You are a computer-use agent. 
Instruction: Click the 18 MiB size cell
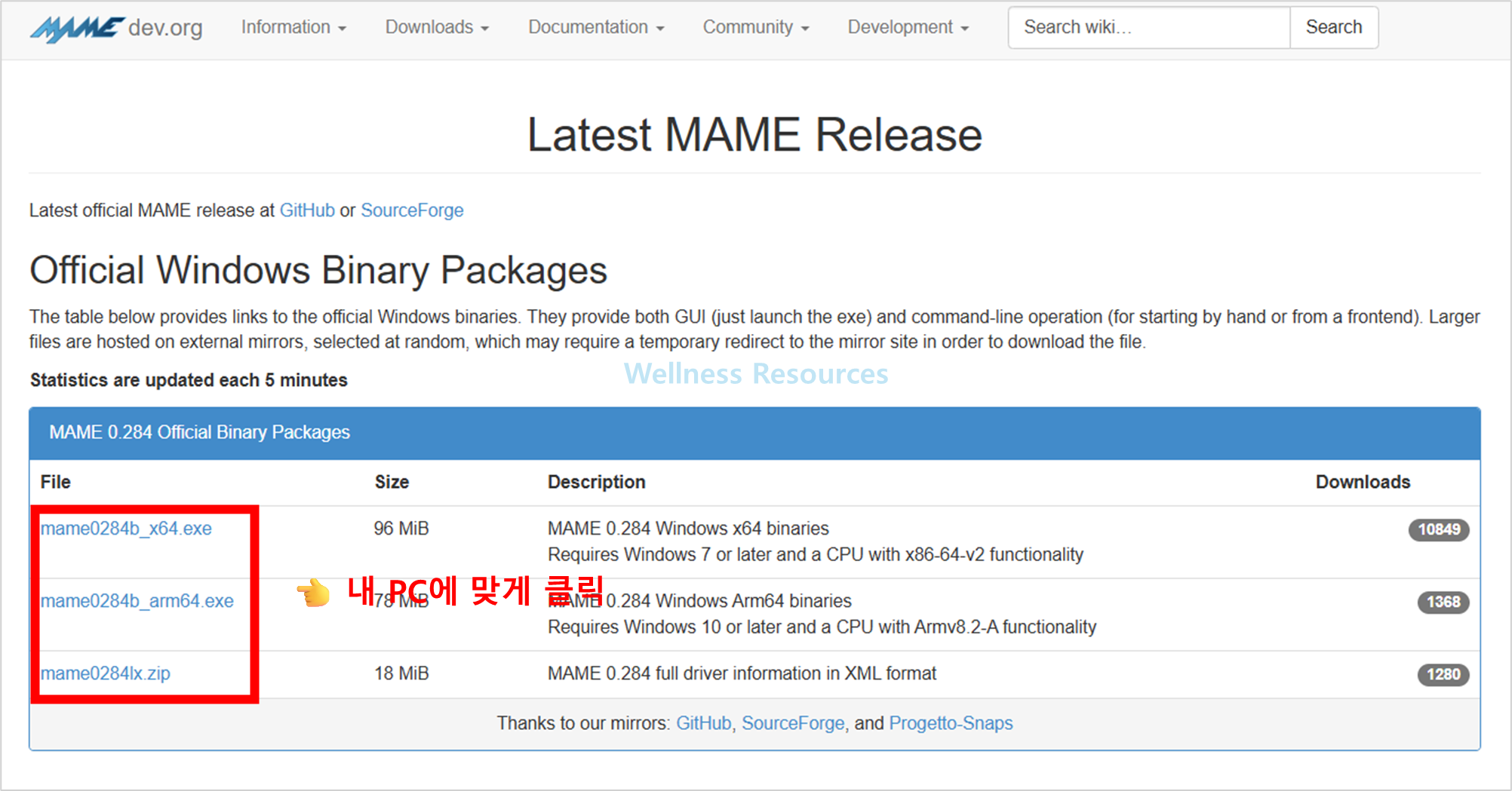click(401, 673)
